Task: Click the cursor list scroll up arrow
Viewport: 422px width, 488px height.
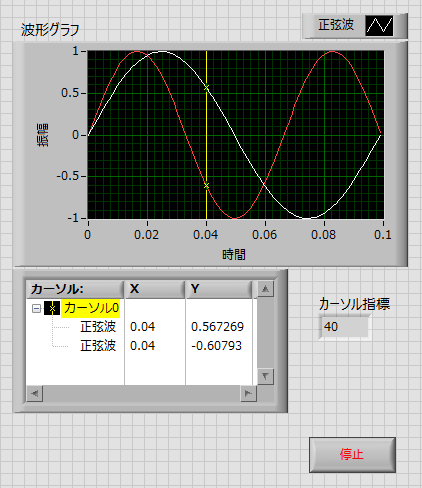Action: point(265,289)
